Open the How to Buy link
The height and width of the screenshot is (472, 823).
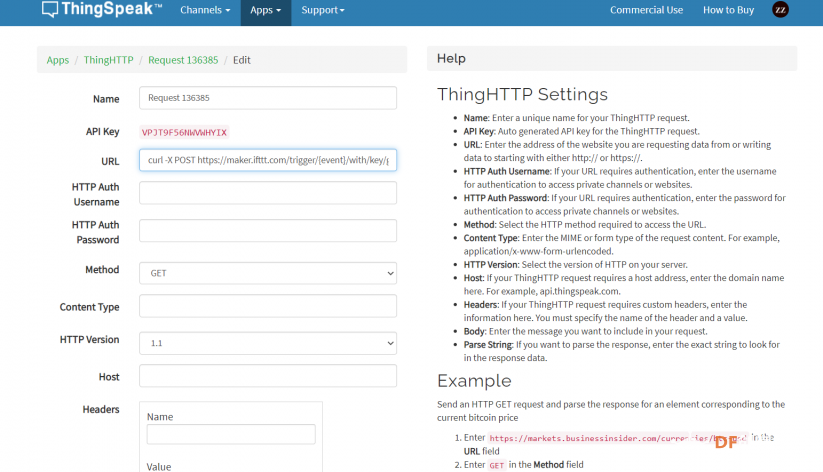coord(728,10)
